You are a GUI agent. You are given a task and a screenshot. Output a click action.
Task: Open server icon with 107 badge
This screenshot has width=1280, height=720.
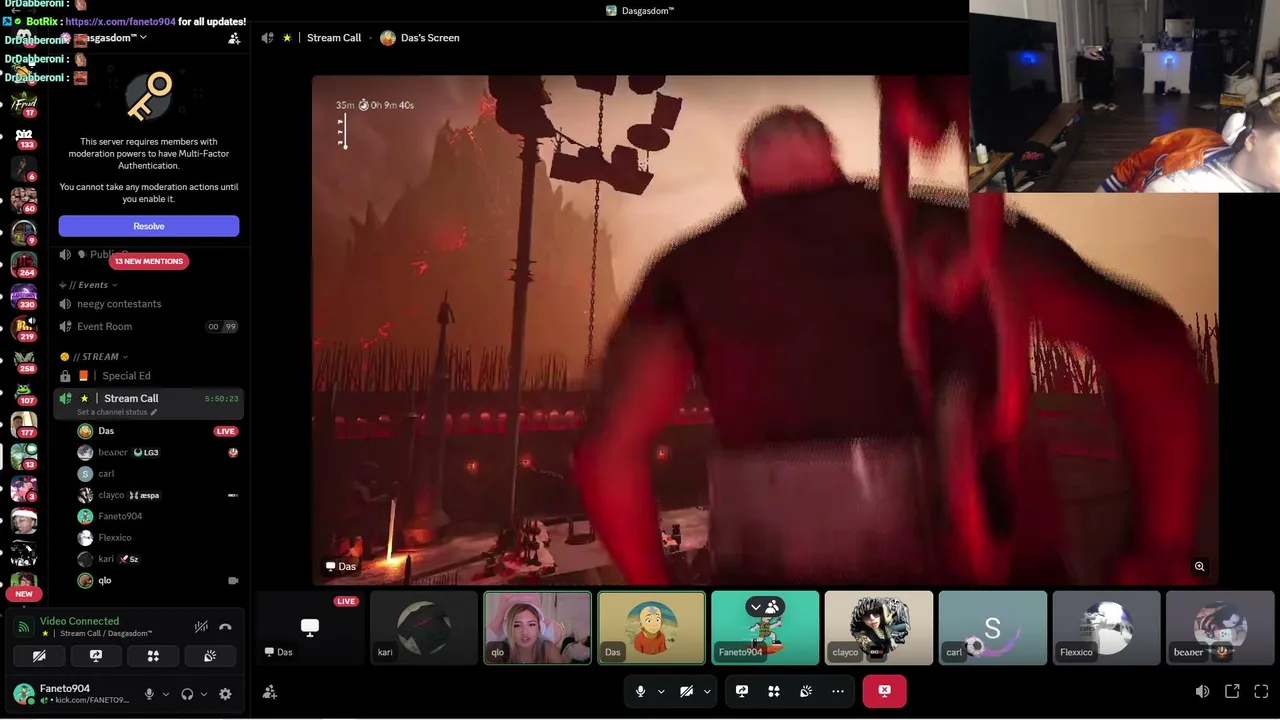pos(24,392)
